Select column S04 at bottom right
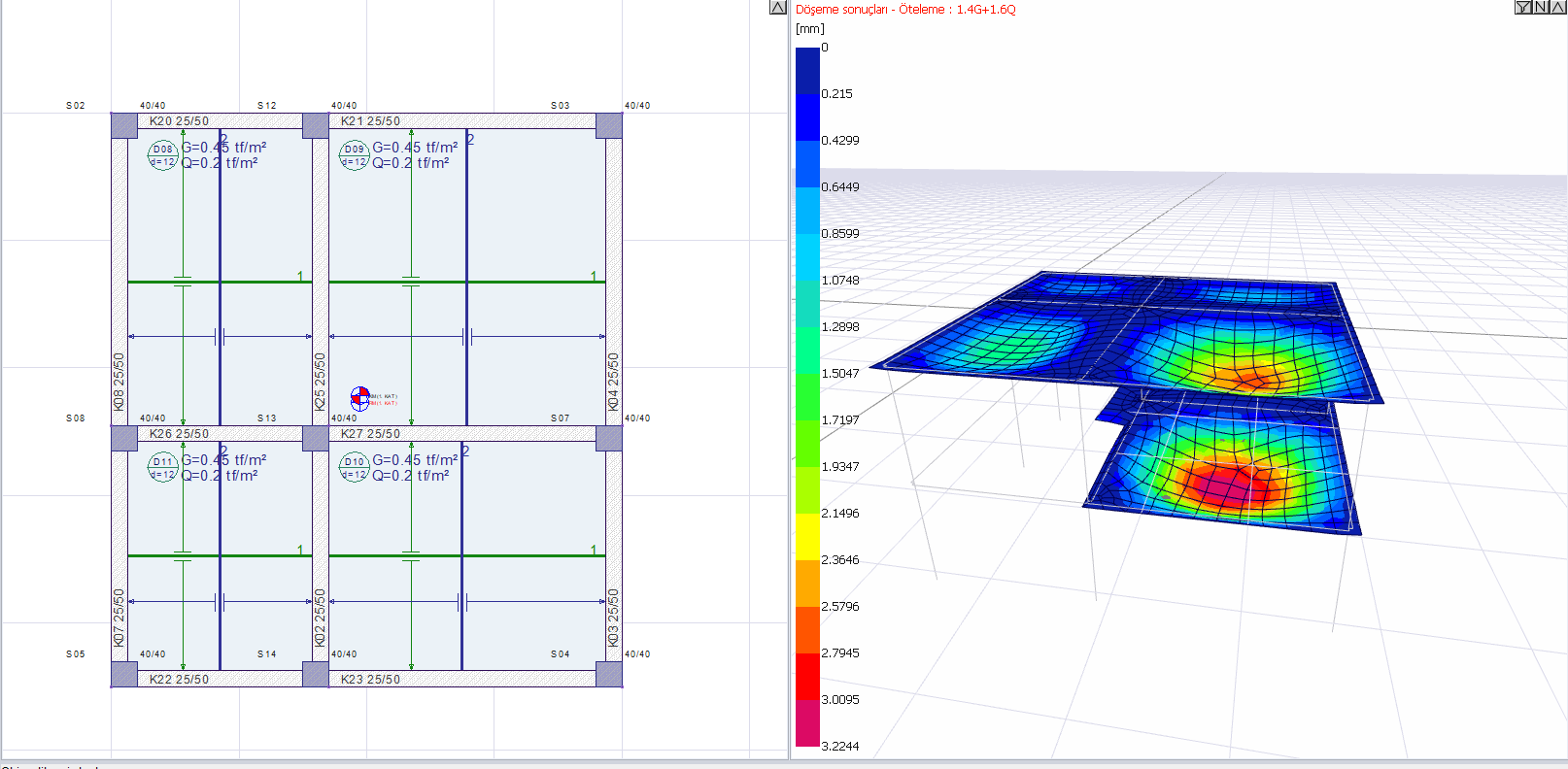1568x769 pixels. pyautogui.click(x=609, y=675)
